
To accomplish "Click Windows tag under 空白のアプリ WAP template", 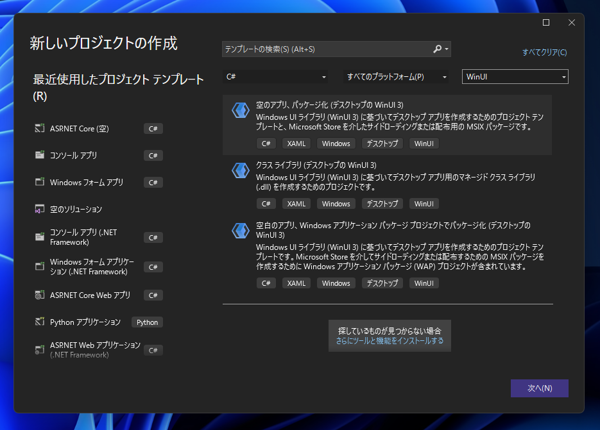I will (336, 283).
